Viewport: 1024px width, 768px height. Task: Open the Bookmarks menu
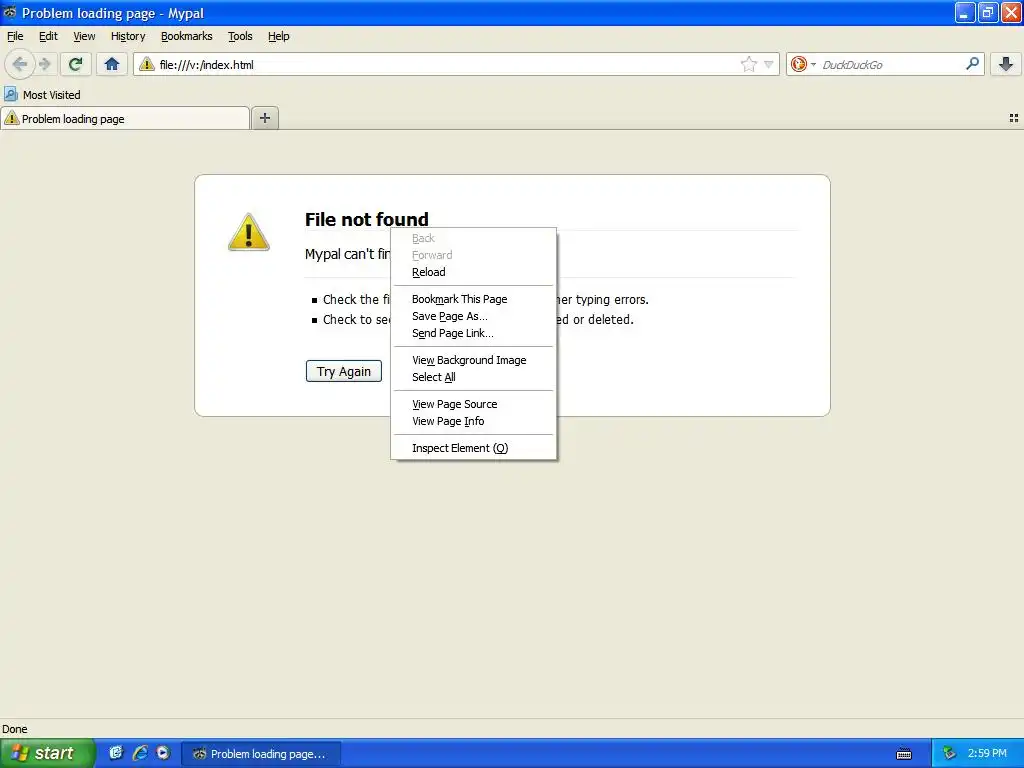[x=187, y=36]
